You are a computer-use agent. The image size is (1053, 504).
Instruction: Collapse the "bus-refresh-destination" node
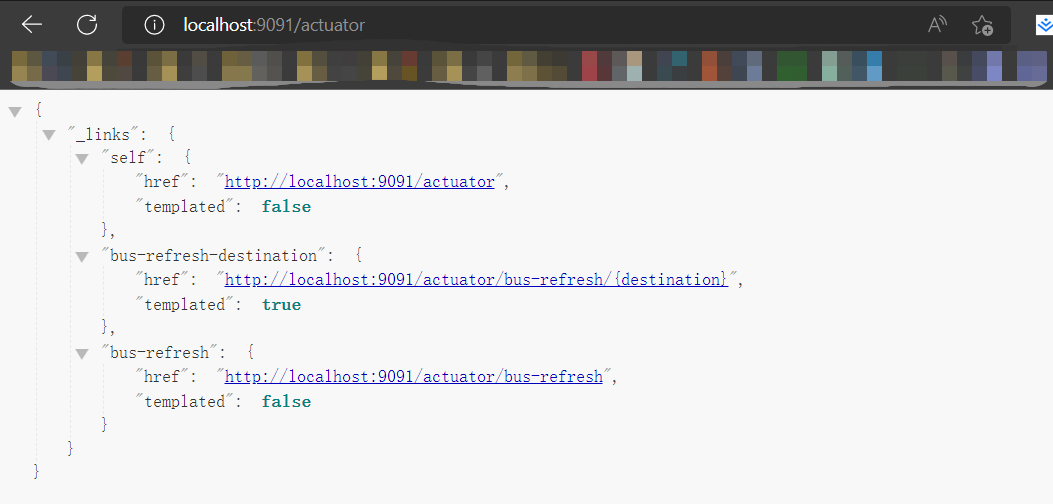pos(82,256)
